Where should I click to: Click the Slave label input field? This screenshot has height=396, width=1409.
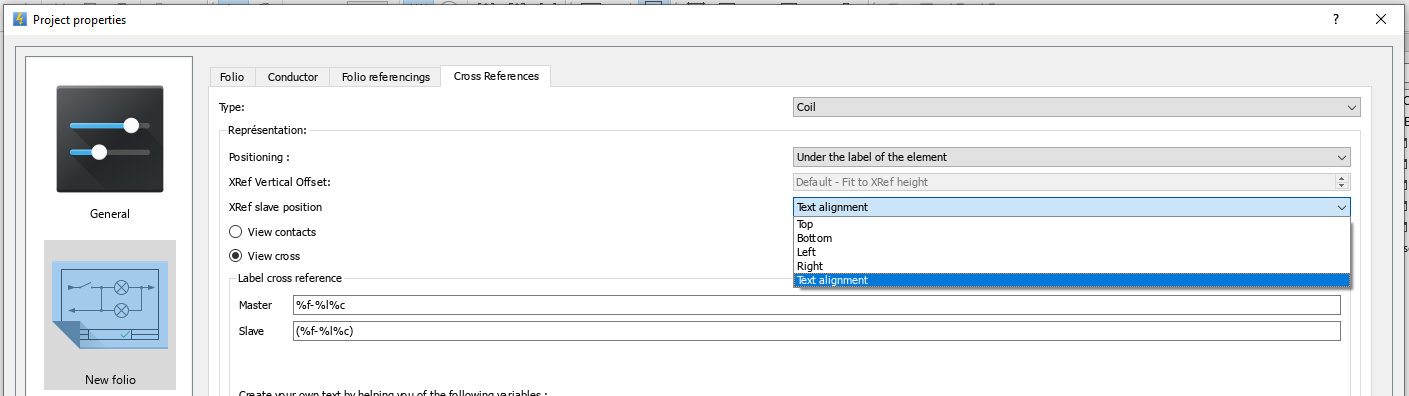click(816, 331)
